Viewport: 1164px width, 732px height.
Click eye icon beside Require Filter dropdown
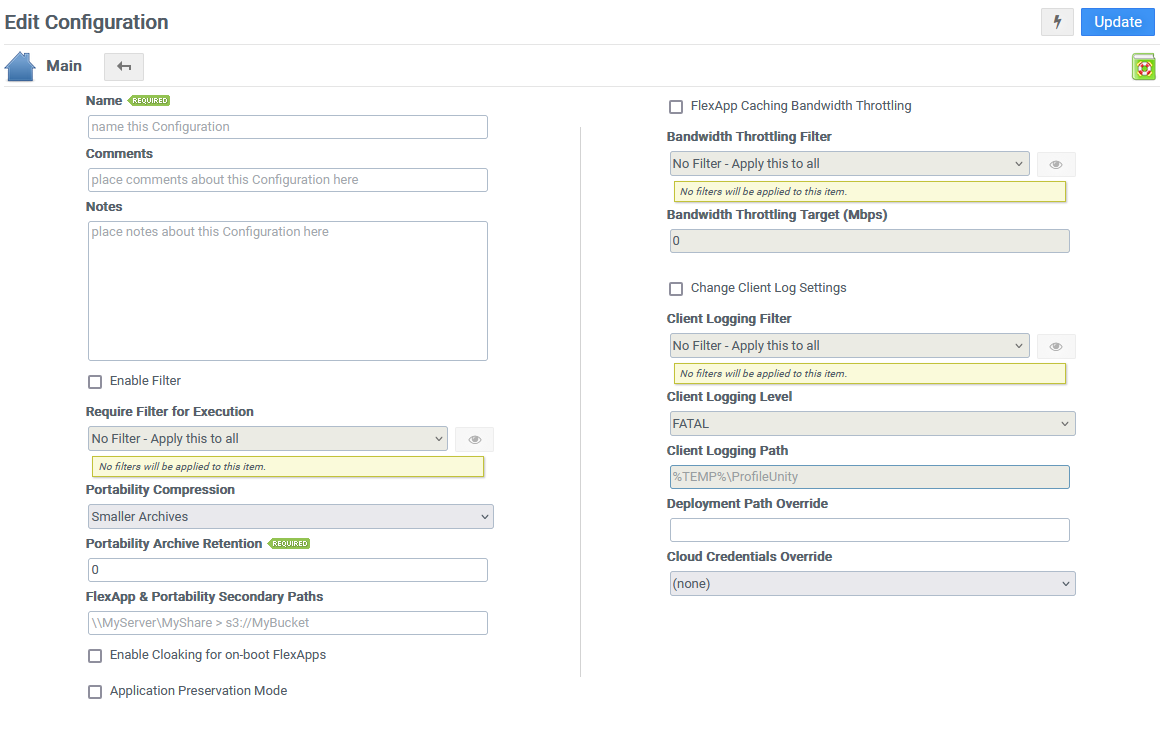click(x=474, y=439)
